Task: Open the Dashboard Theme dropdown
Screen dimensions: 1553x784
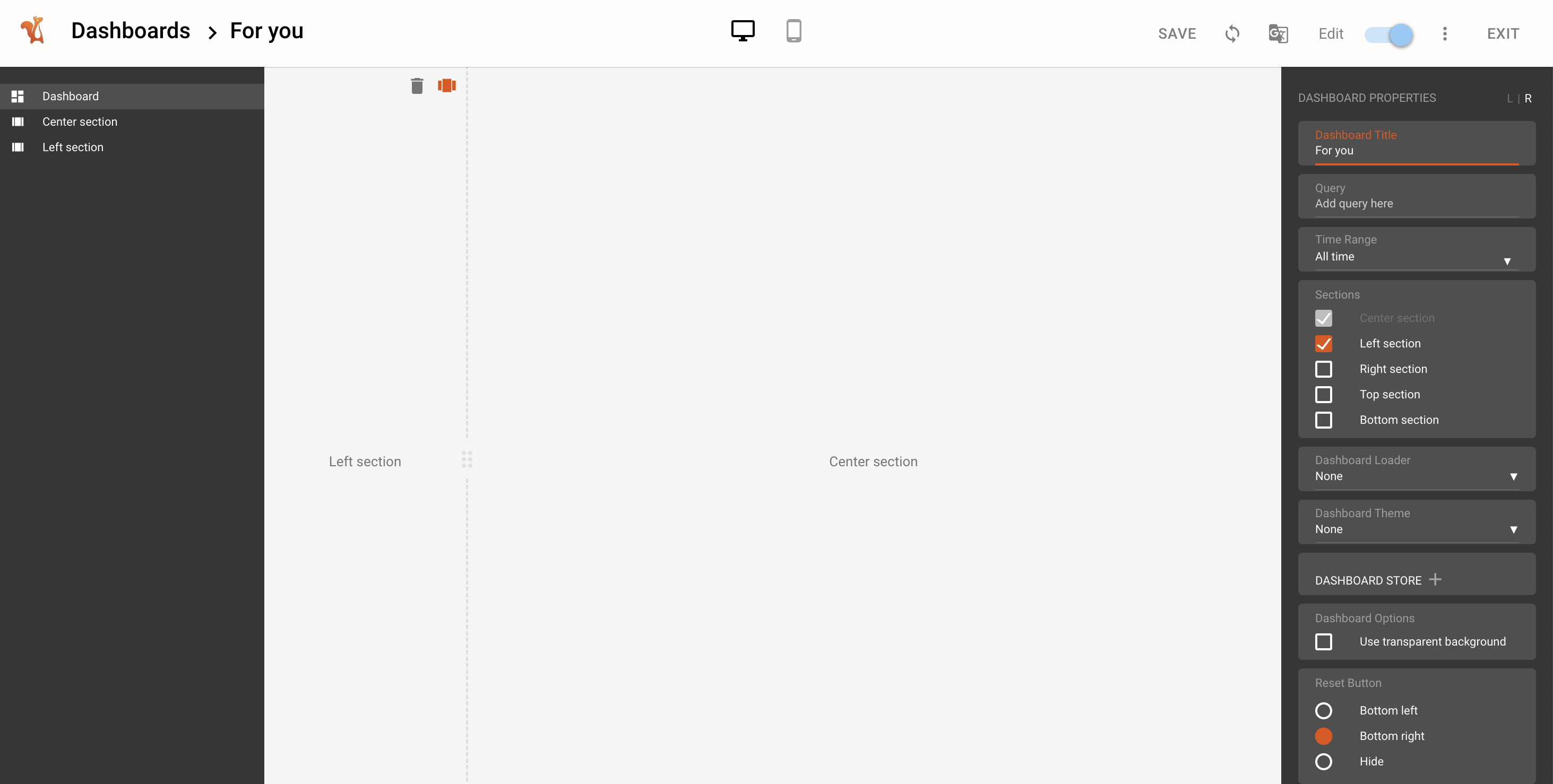Action: click(1416, 529)
